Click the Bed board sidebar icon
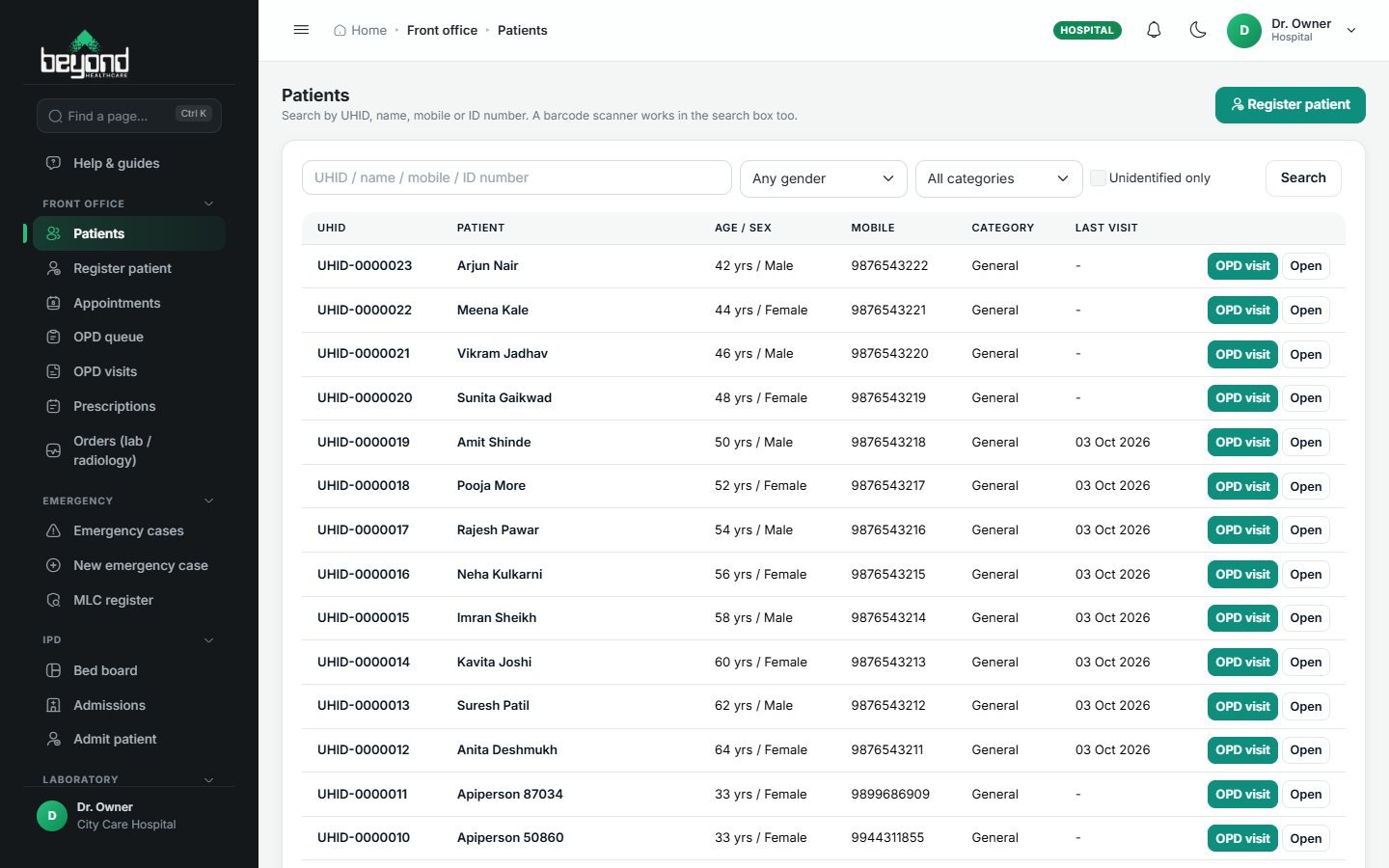Screen dimensions: 1389x868 pos(54,670)
